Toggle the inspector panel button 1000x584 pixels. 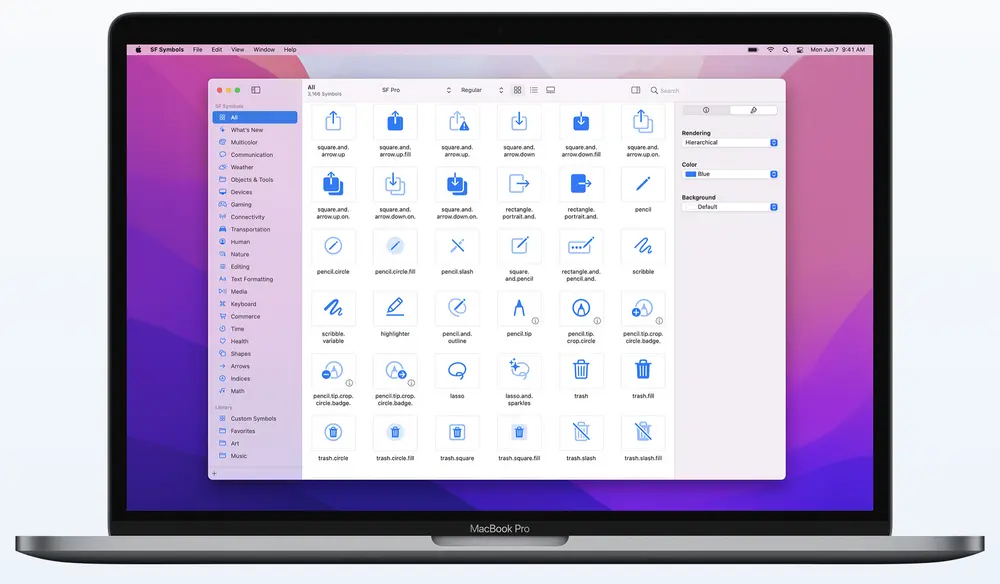click(x=635, y=90)
